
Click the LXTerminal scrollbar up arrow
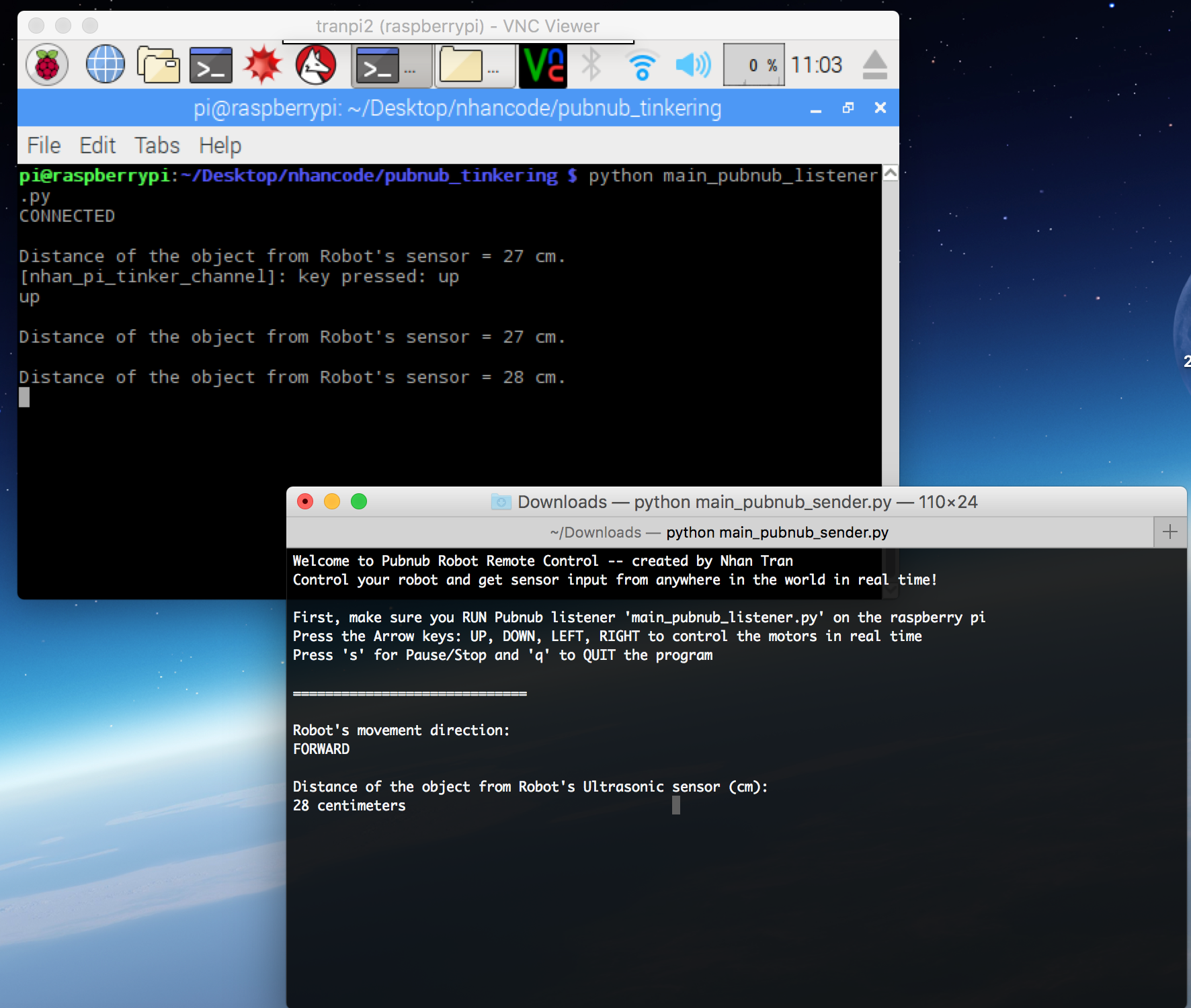coord(891,173)
